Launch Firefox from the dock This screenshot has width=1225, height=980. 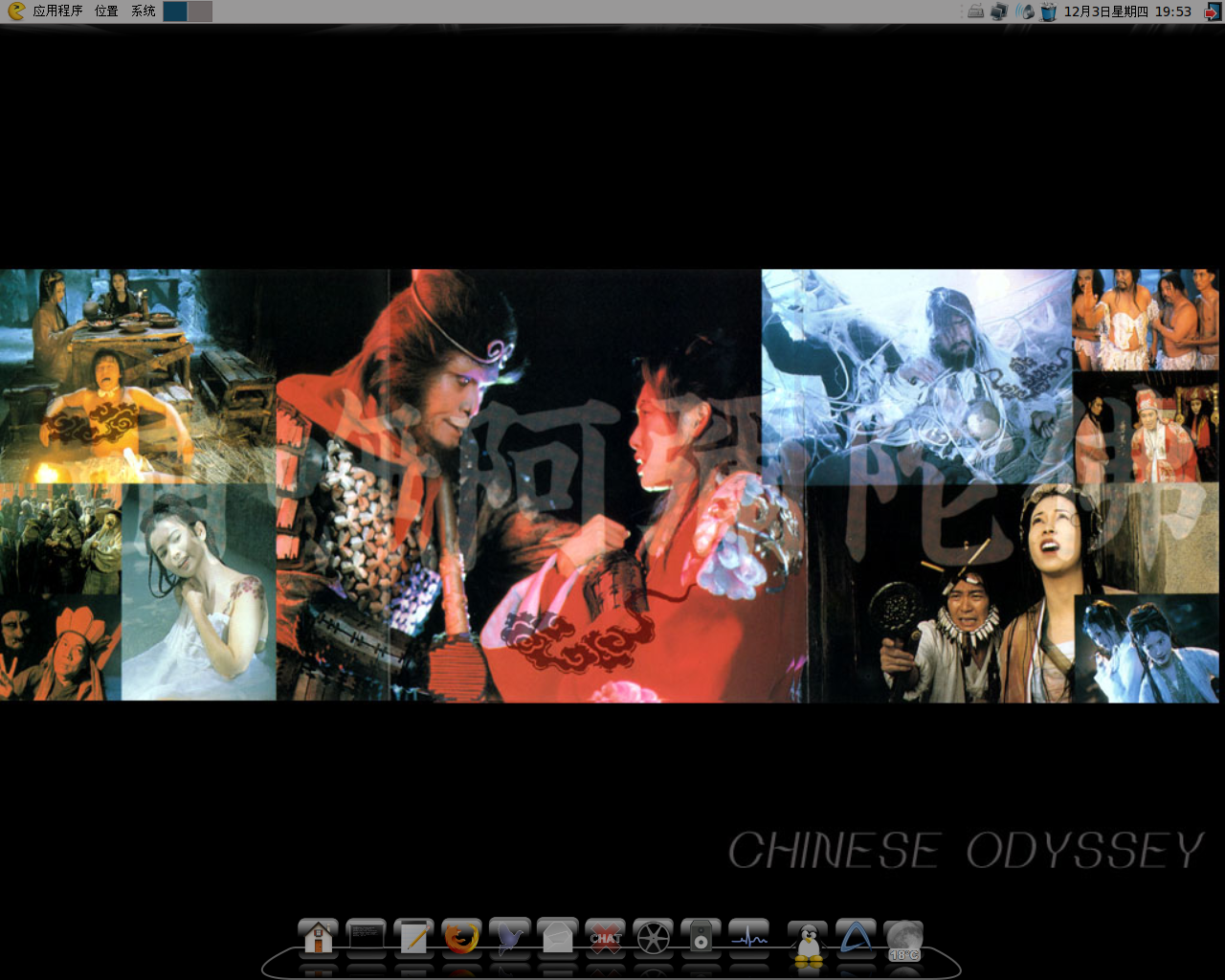(461, 938)
